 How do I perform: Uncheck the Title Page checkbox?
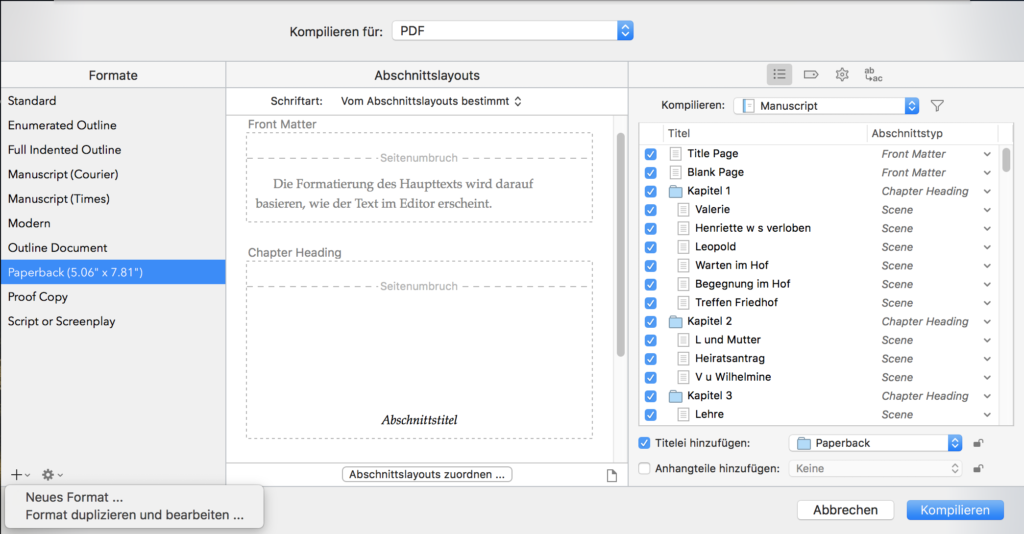click(651, 154)
